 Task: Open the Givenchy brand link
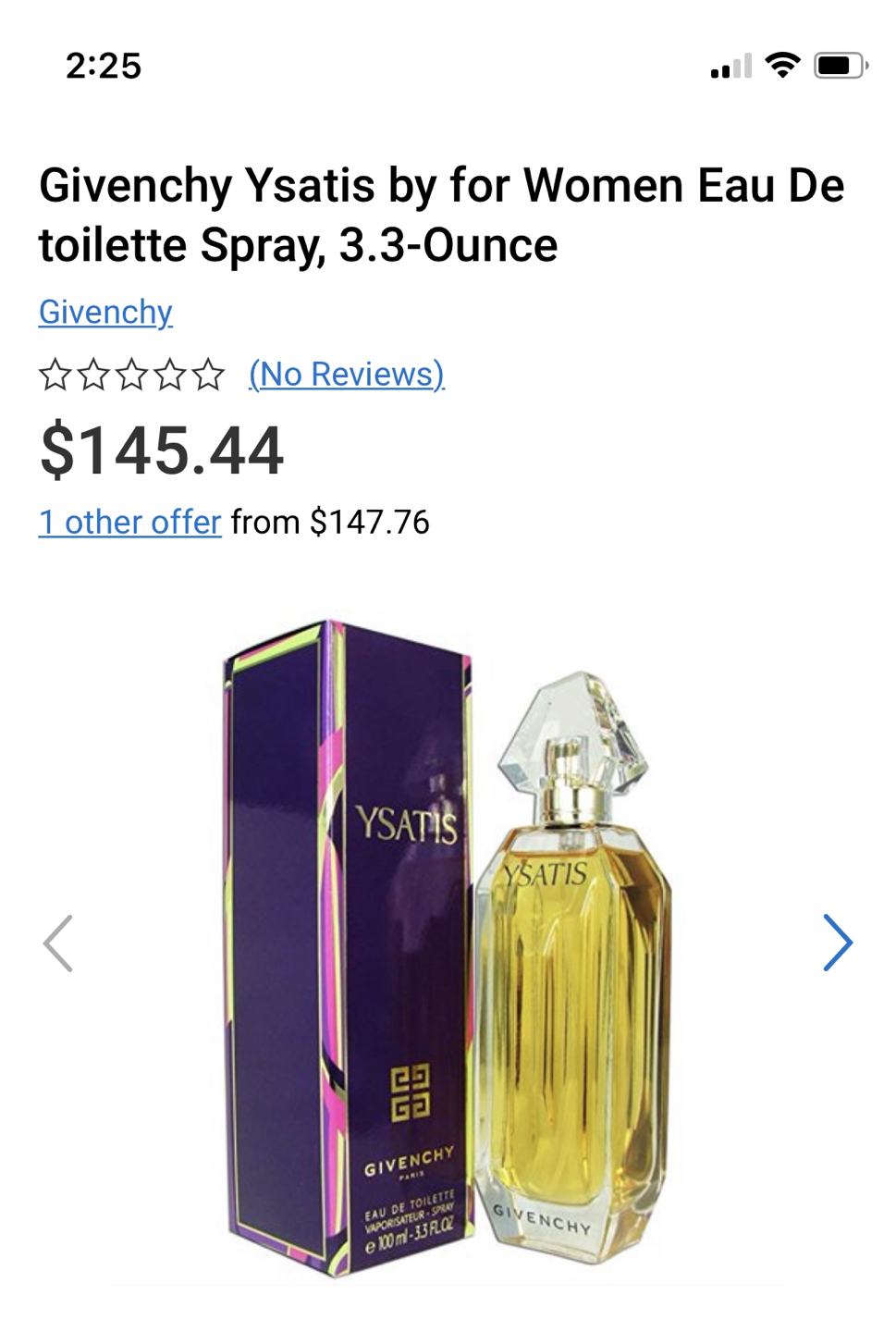105,313
